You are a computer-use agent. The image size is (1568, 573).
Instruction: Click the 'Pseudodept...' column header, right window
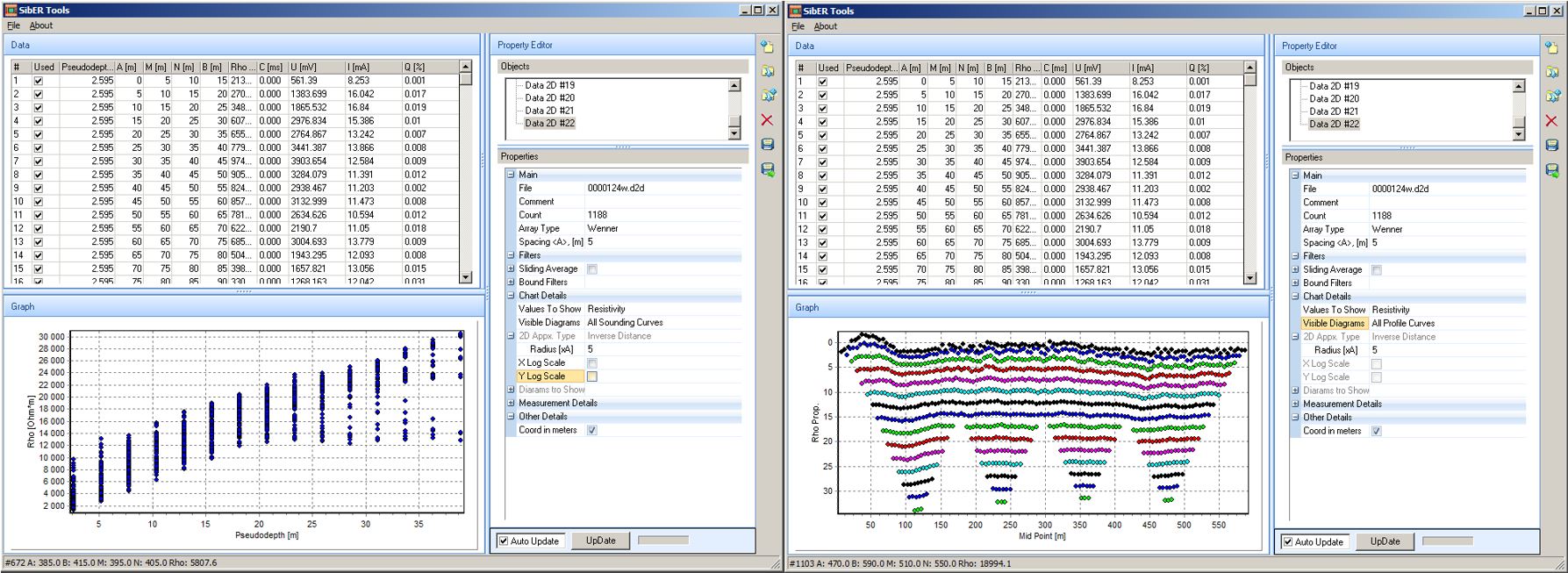[871, 68]
